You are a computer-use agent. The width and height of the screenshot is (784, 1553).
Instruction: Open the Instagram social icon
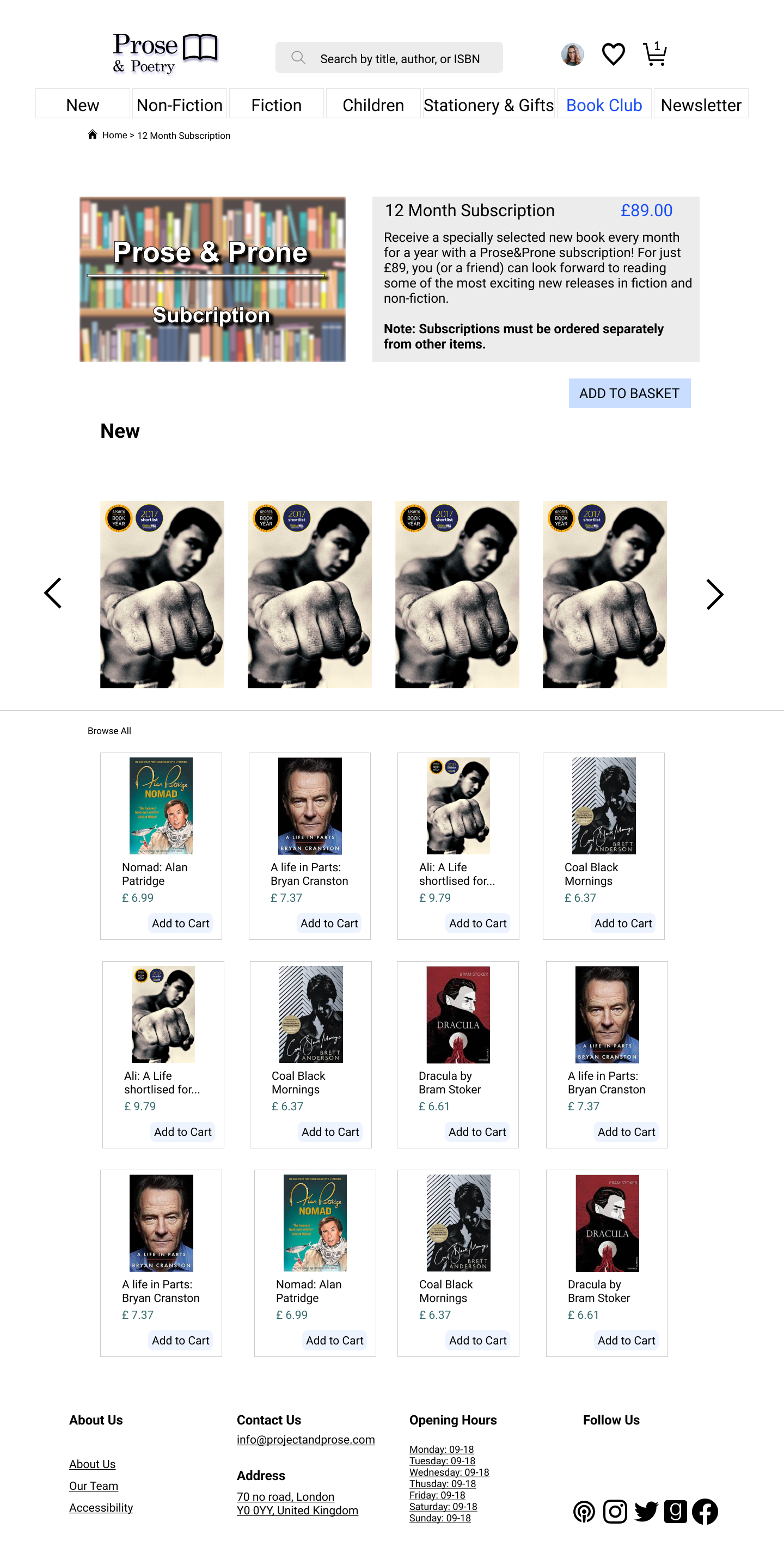pyautogui.click(x=615, y=1512)
